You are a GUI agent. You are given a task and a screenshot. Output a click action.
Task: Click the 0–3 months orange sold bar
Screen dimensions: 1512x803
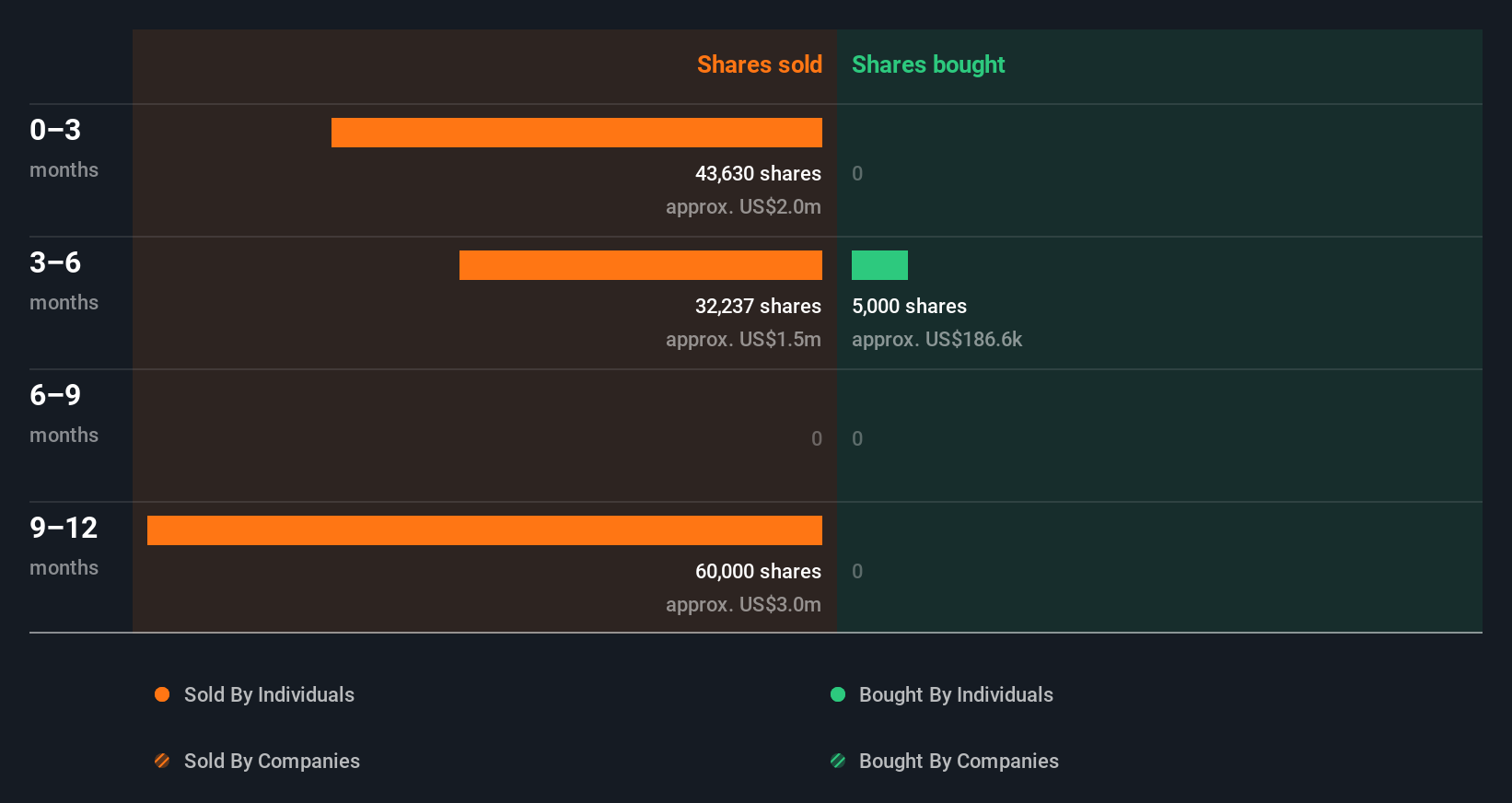click(x=576, y=133)
